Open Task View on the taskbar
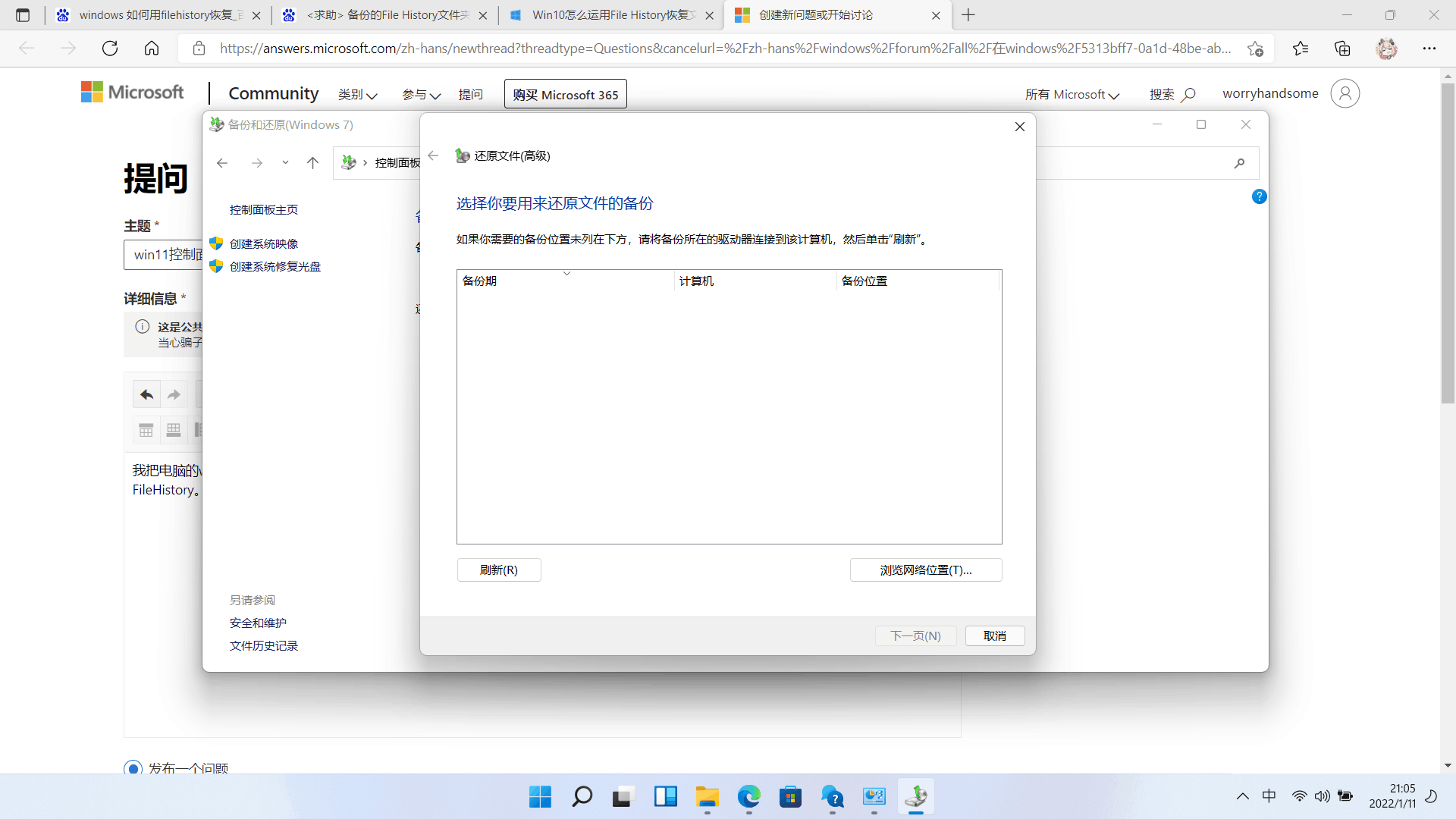 pos(623,796)
